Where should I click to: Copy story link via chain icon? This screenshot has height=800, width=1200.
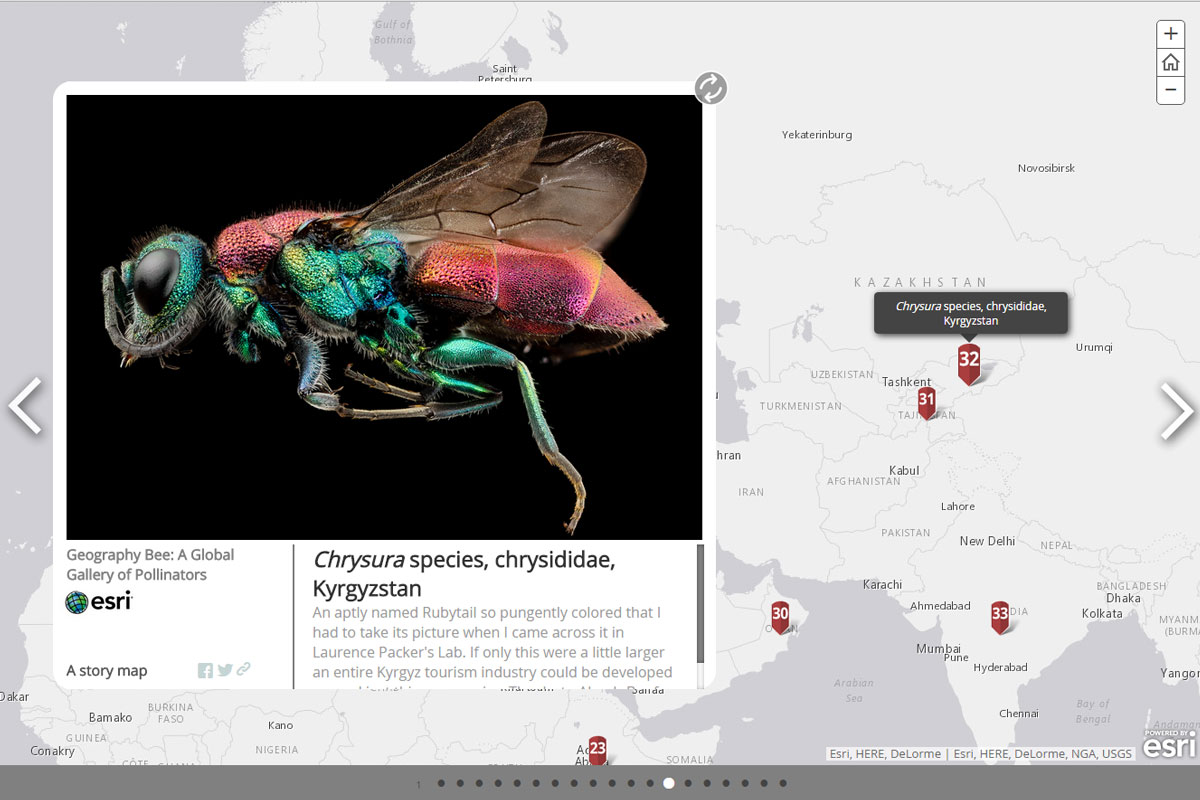pos(243,670)
